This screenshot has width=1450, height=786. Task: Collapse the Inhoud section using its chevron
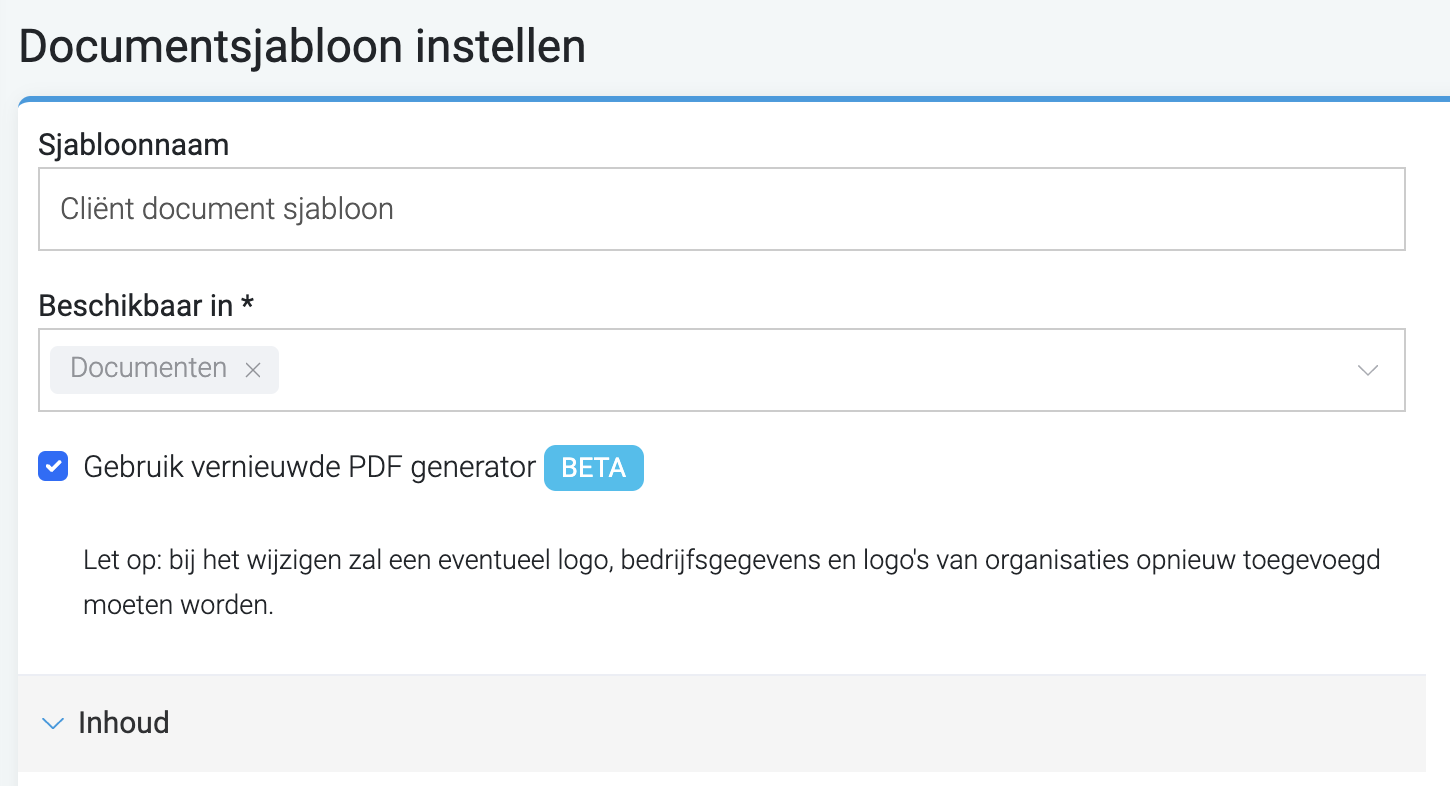tap(52, 723)
